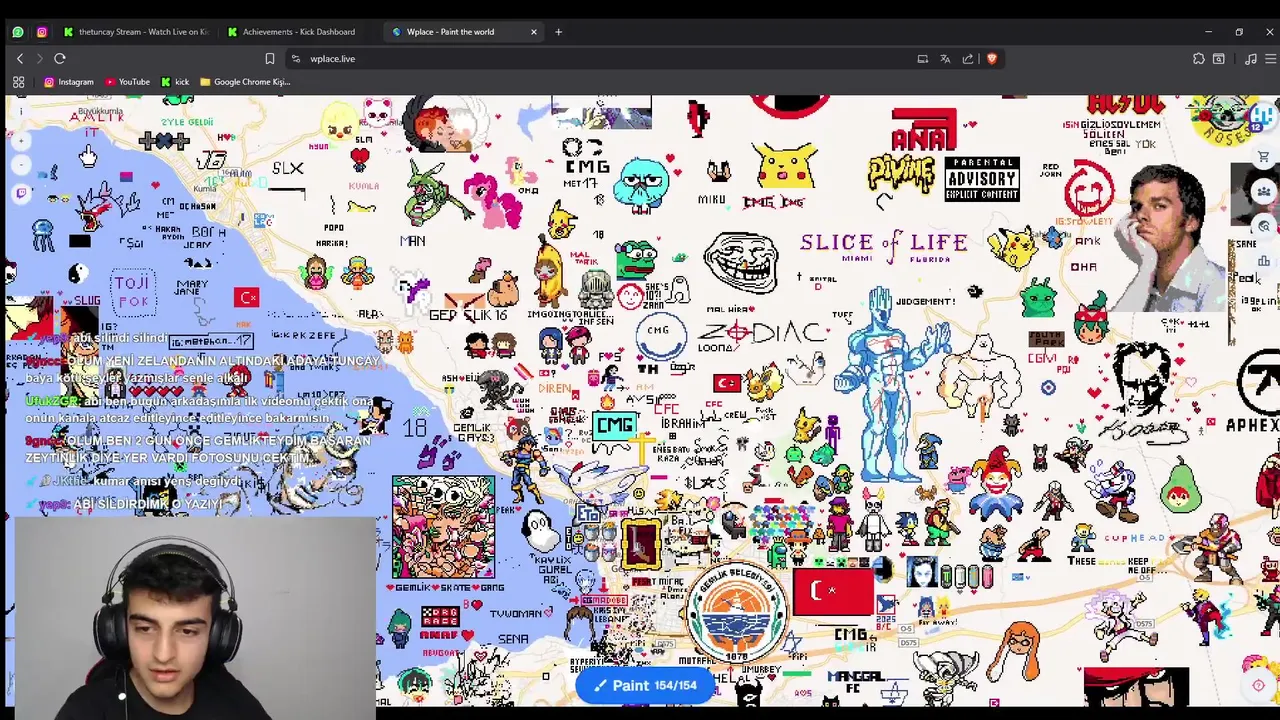
Task: Open the pinned Instagram tab
Action: (41, 31)
